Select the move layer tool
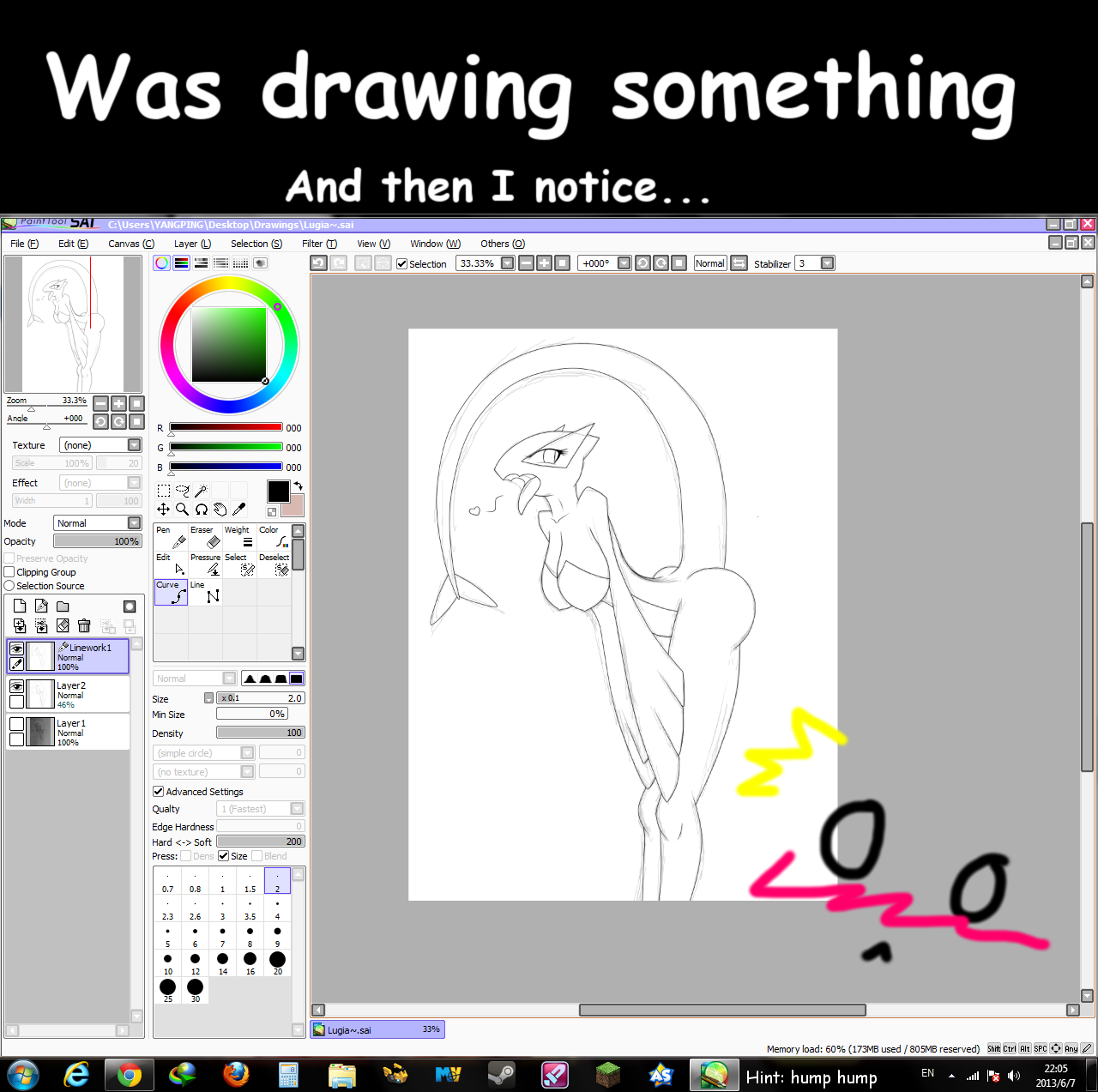This screenshot has height=1092, width=1098. click(x=163, y=510)
